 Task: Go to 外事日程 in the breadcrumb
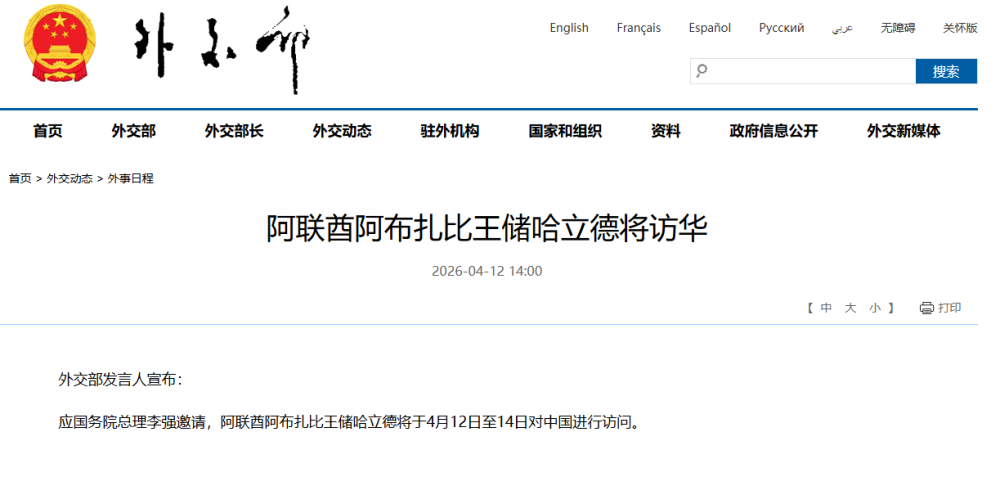point(131,178)
